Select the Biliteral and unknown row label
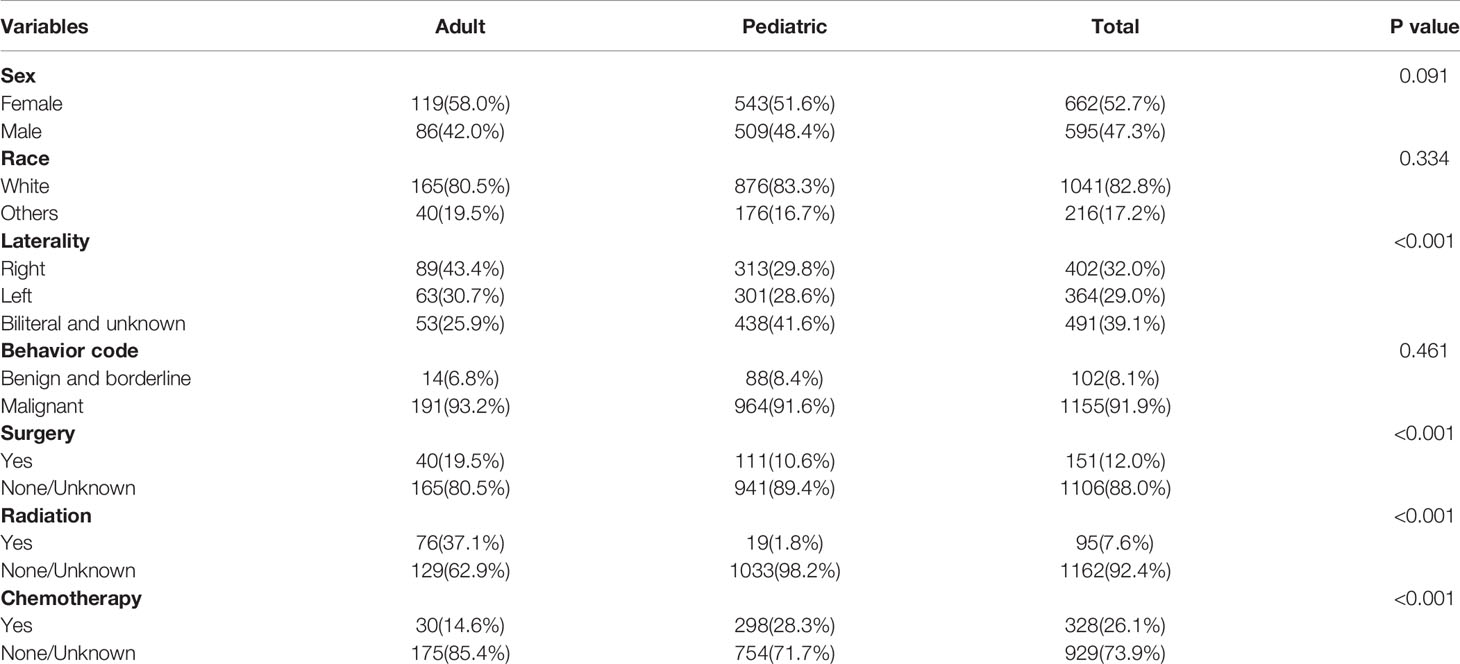This screenshot has width=1460, height=664. pos(93,323)
